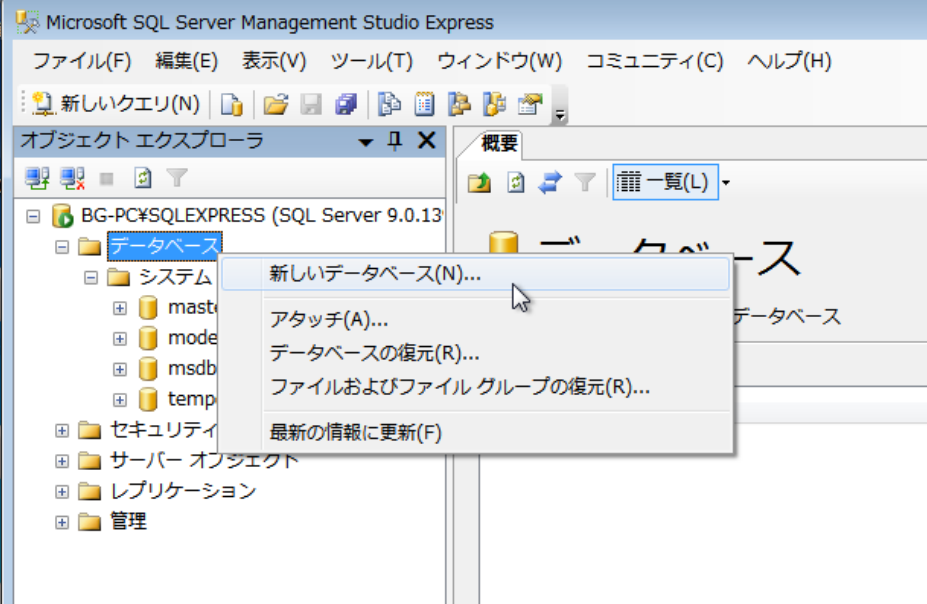Click the Filter funnel in Summary pane
Viewport: 927px width, 604px height.
[x=585, y=182]
